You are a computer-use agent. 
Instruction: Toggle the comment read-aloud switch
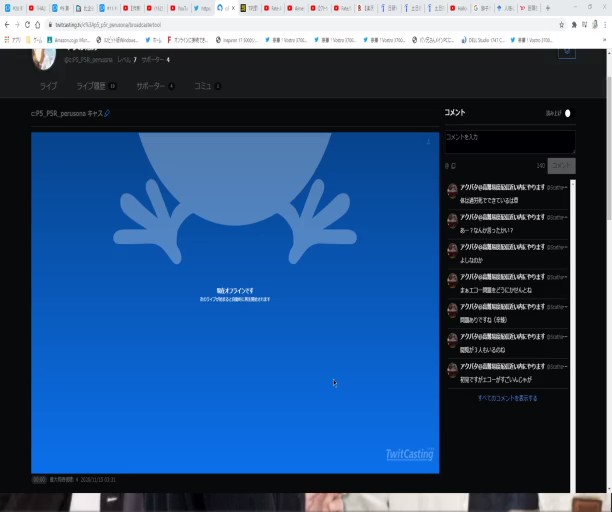pos(568,113)
